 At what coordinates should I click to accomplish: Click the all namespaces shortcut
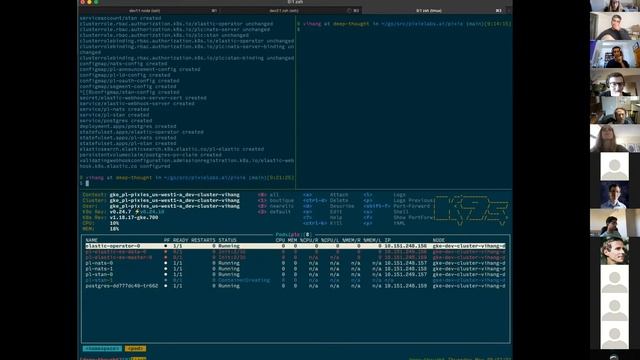(x=274, y=195)
